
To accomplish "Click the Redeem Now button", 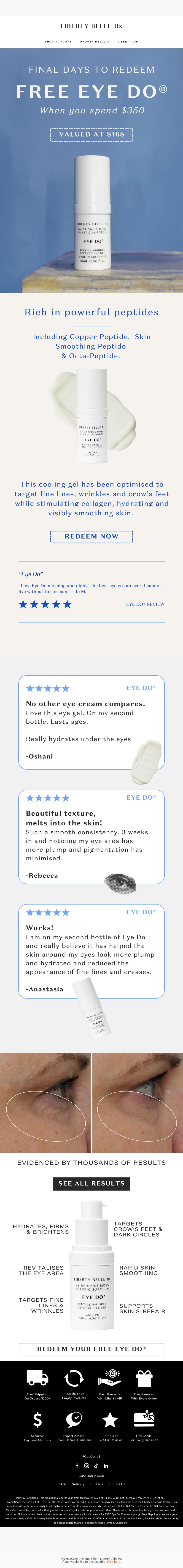I will [x=91, y=536].
